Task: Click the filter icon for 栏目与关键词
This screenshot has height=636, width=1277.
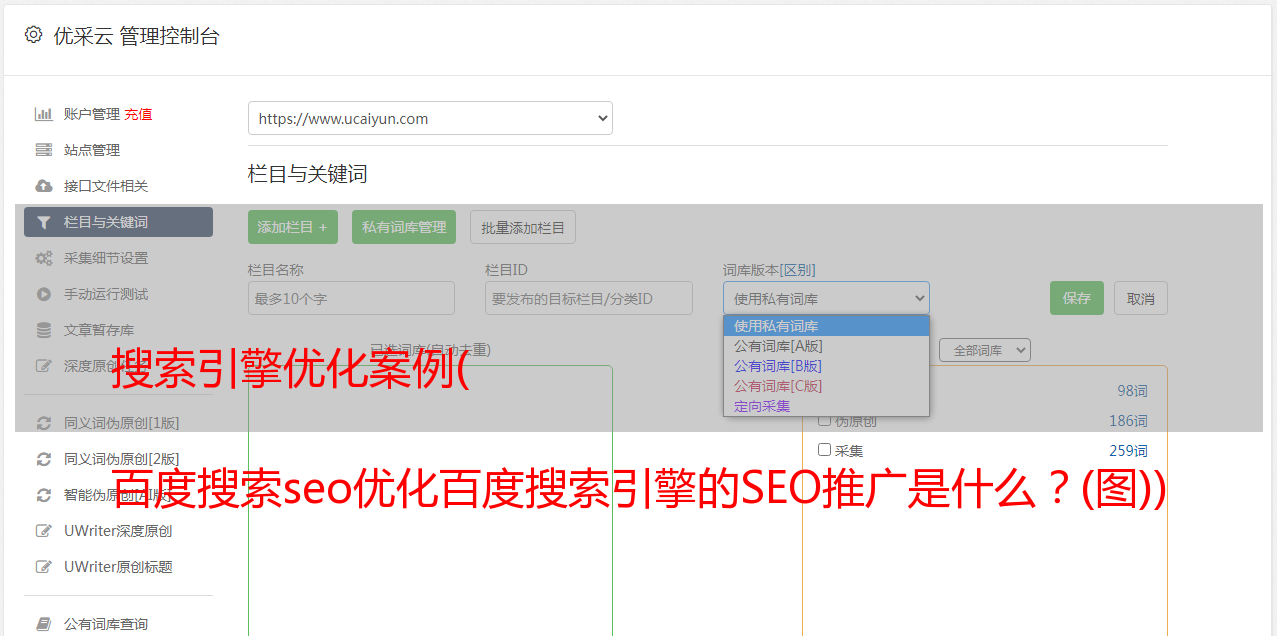Action: [43, 222]
